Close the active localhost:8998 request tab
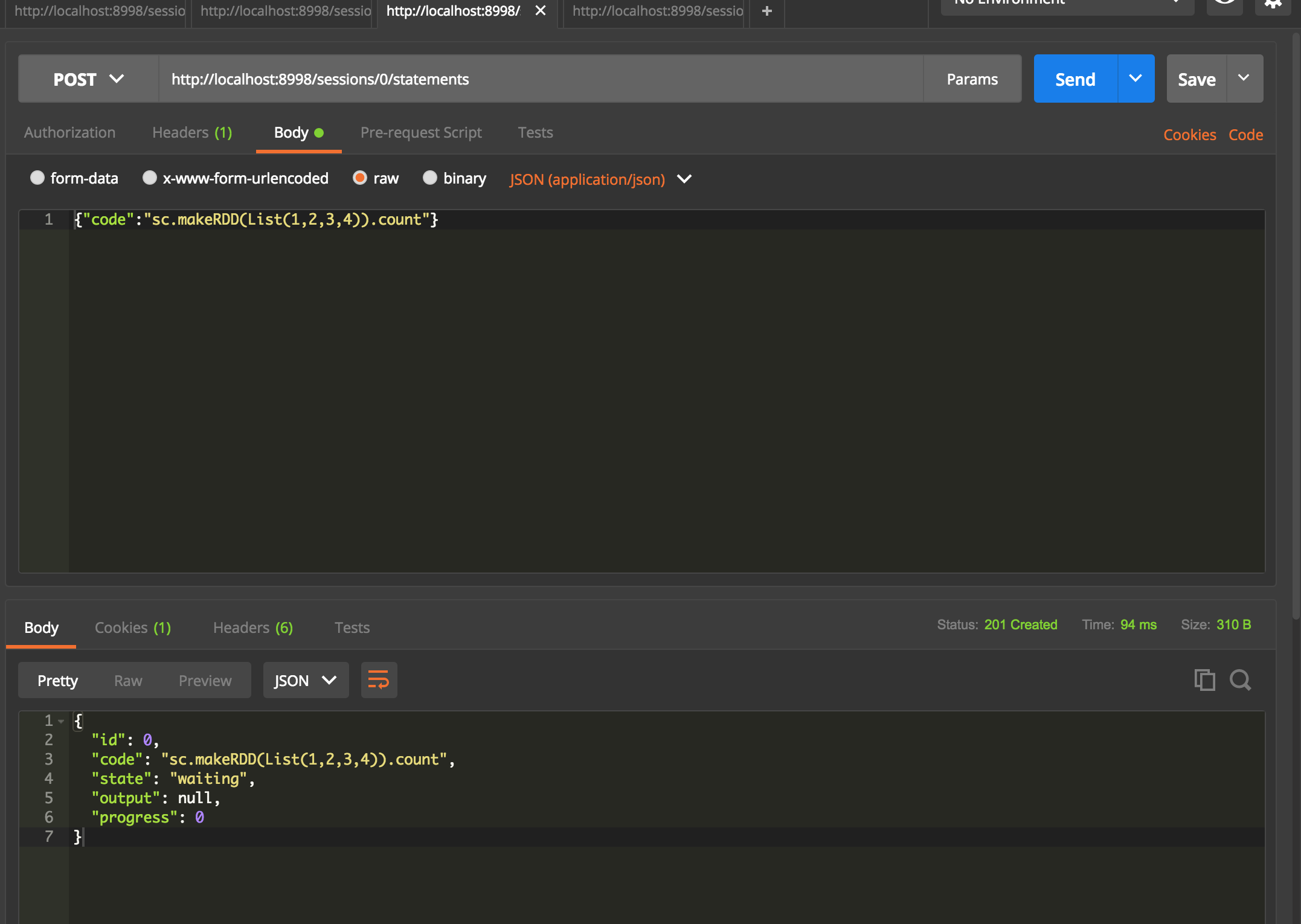Viewport: 1301px width, 924px height. (541, 11)
